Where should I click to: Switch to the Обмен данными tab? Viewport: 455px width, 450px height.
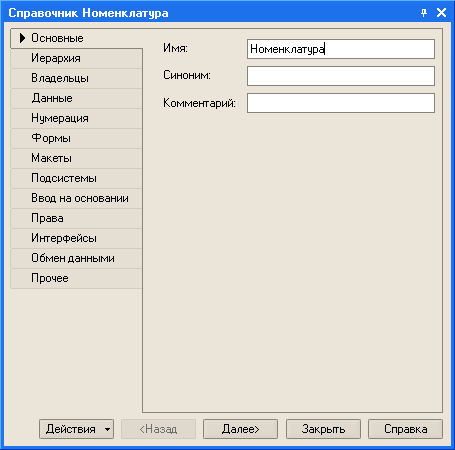tap(77, 258)
